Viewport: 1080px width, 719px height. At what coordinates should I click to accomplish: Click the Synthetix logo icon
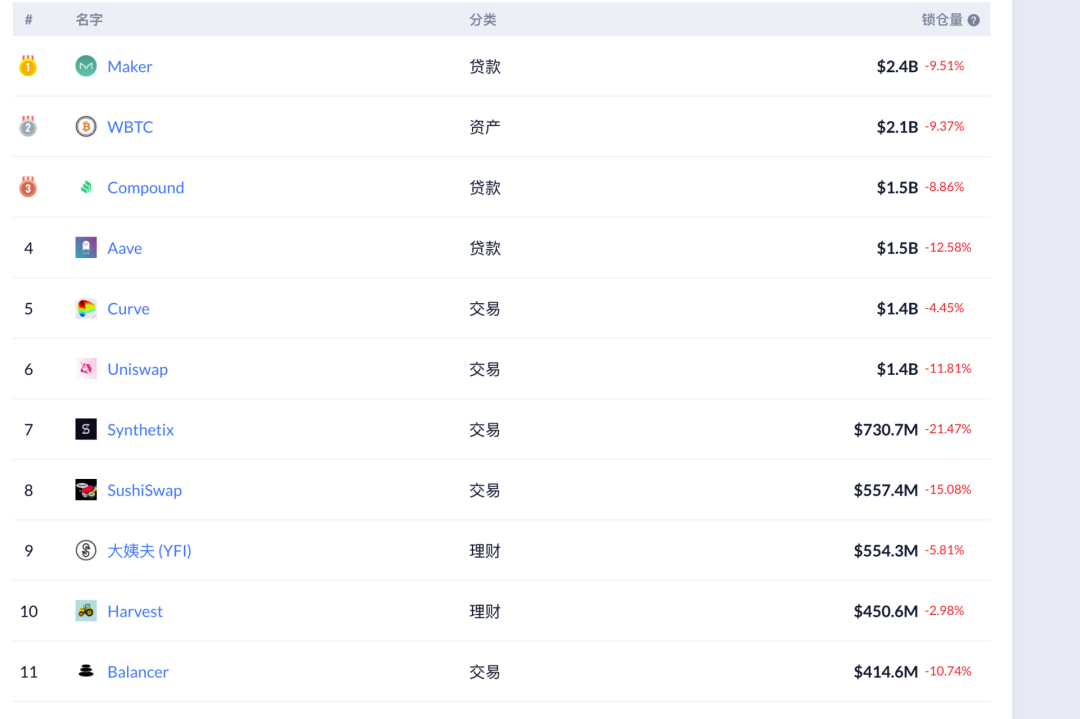click(86, 429)
